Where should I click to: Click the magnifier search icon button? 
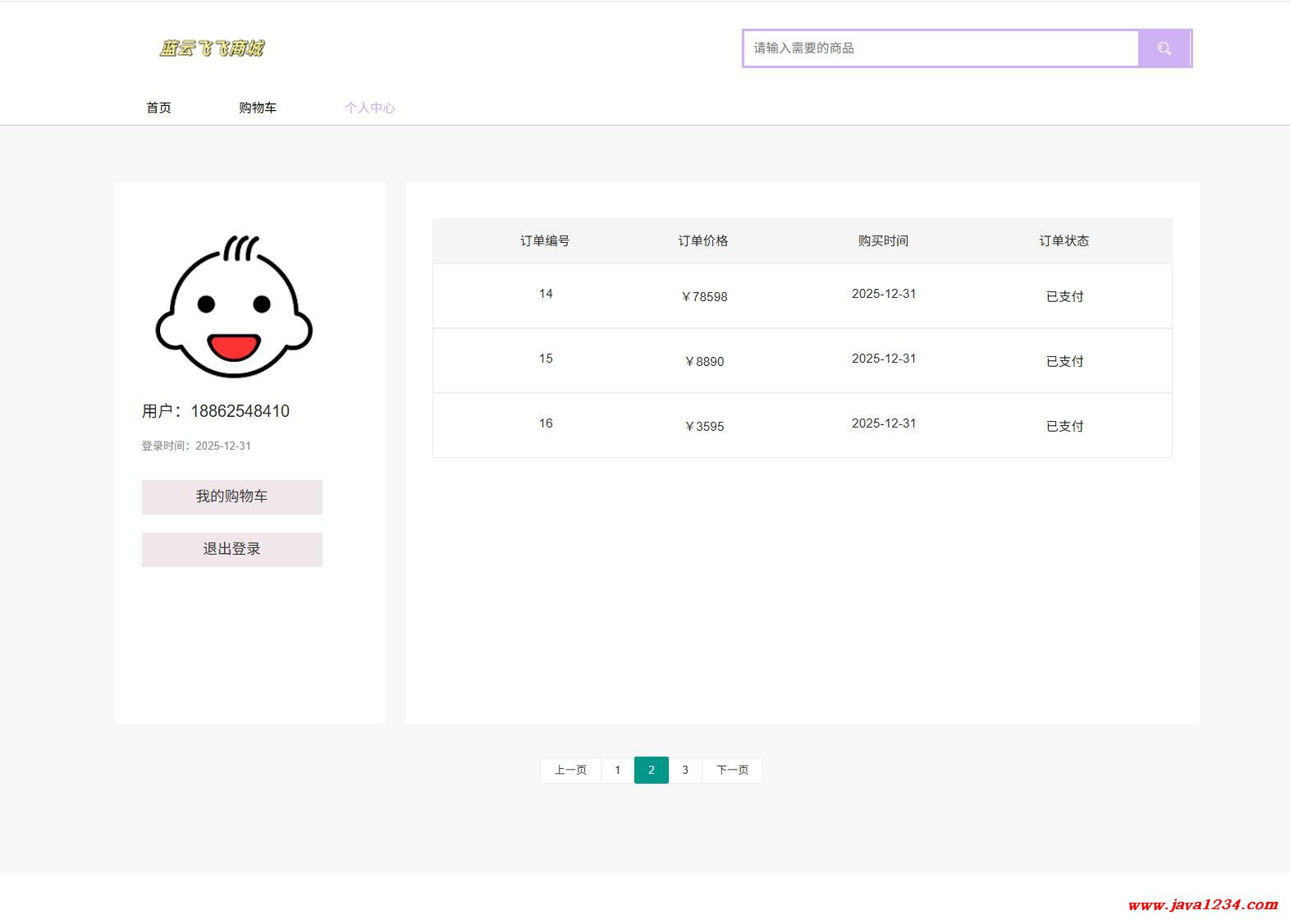[1164, 48]
